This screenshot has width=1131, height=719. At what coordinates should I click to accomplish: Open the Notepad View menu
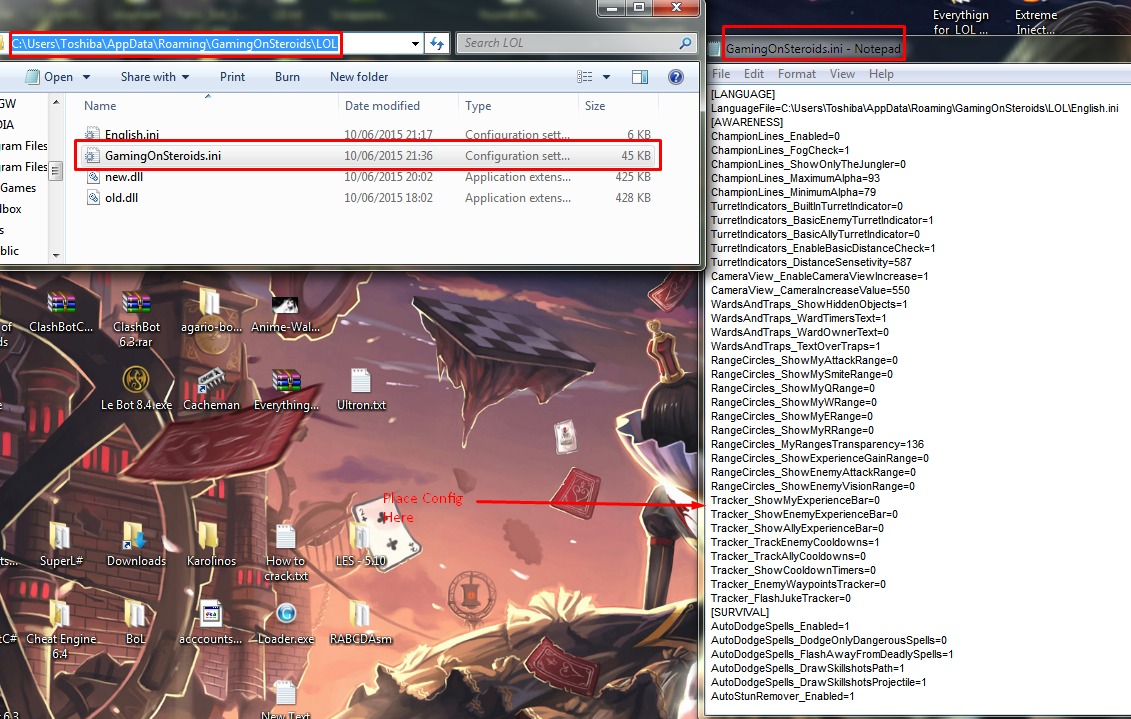point(842,74)
